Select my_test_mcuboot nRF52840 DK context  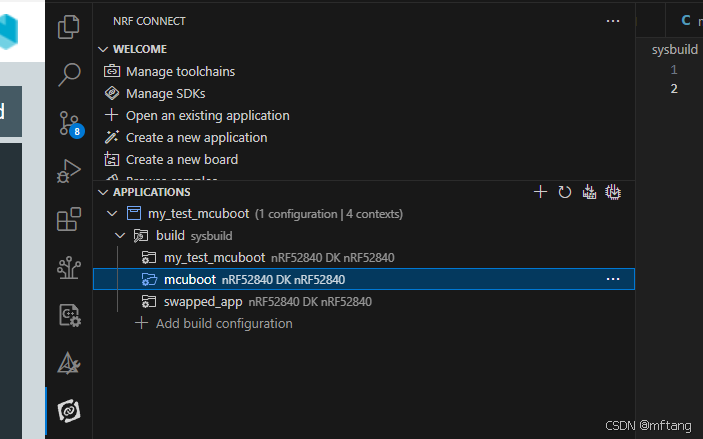(364, 257)
